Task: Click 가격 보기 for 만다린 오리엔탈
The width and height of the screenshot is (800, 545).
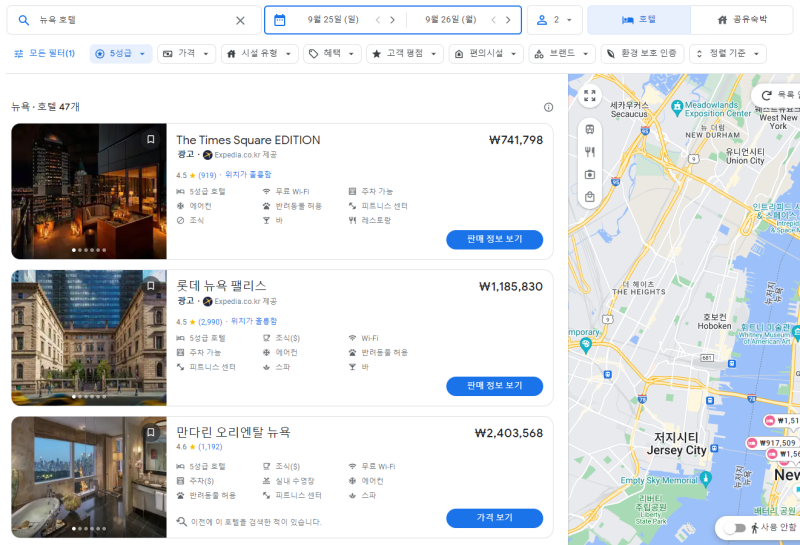Action: (494, 517)
